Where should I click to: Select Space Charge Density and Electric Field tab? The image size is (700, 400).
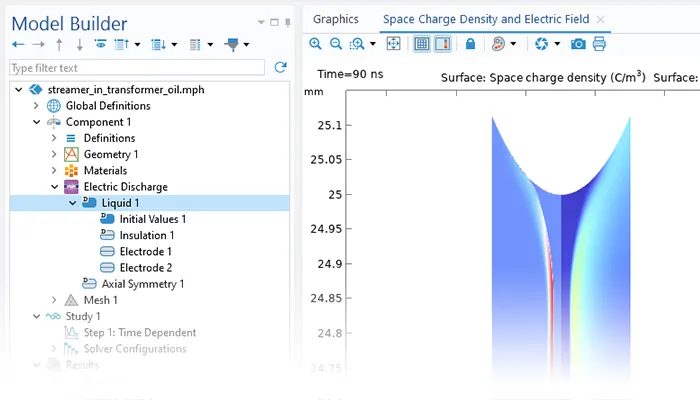click(486, 19)
